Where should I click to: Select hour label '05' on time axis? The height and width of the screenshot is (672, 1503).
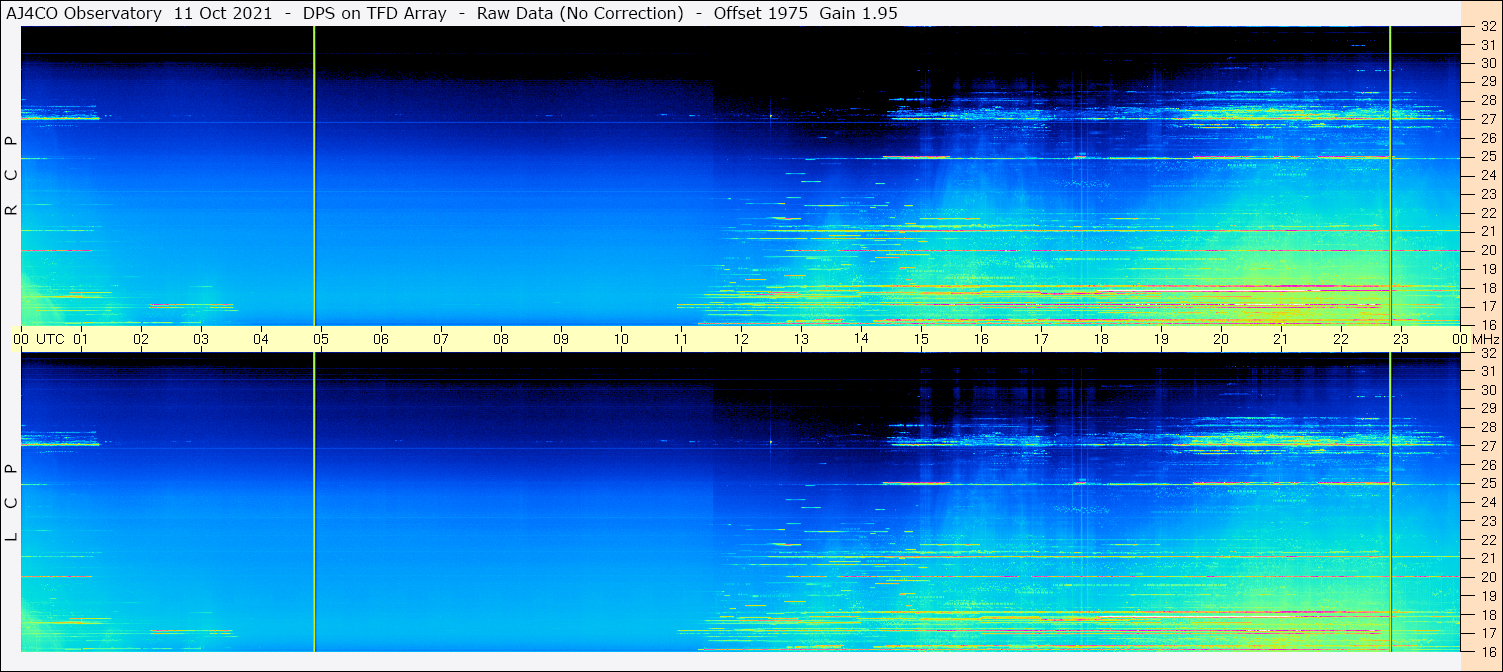tap(321, 339)
